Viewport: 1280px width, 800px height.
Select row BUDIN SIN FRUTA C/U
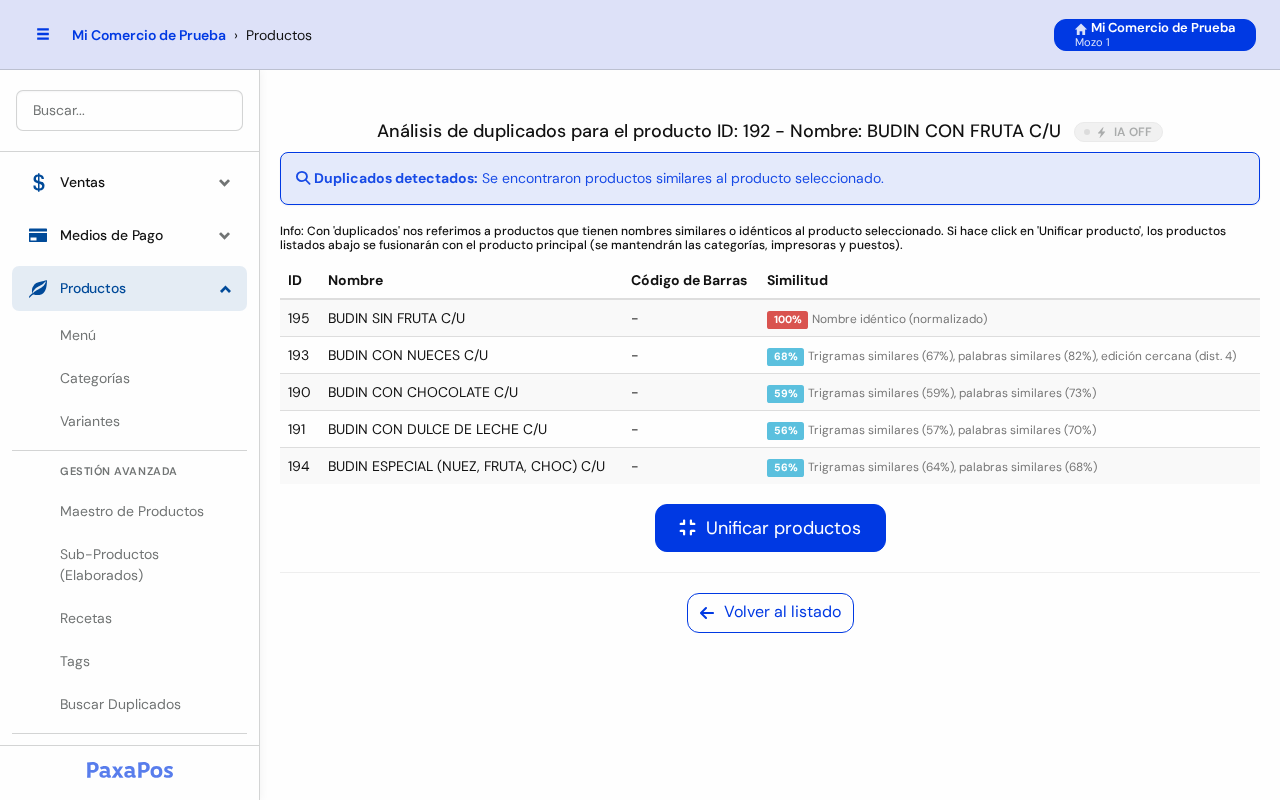click(770, 319)
